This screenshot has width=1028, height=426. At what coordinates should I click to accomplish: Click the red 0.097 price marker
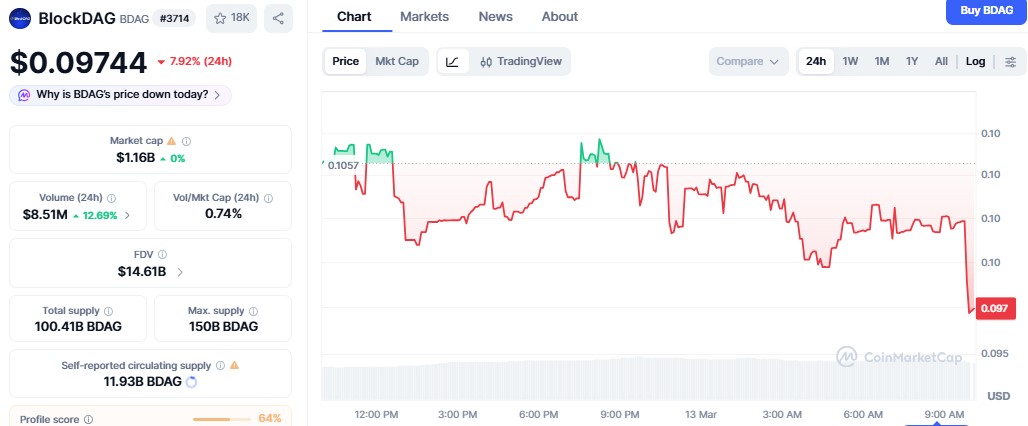(x=996, y=309)
